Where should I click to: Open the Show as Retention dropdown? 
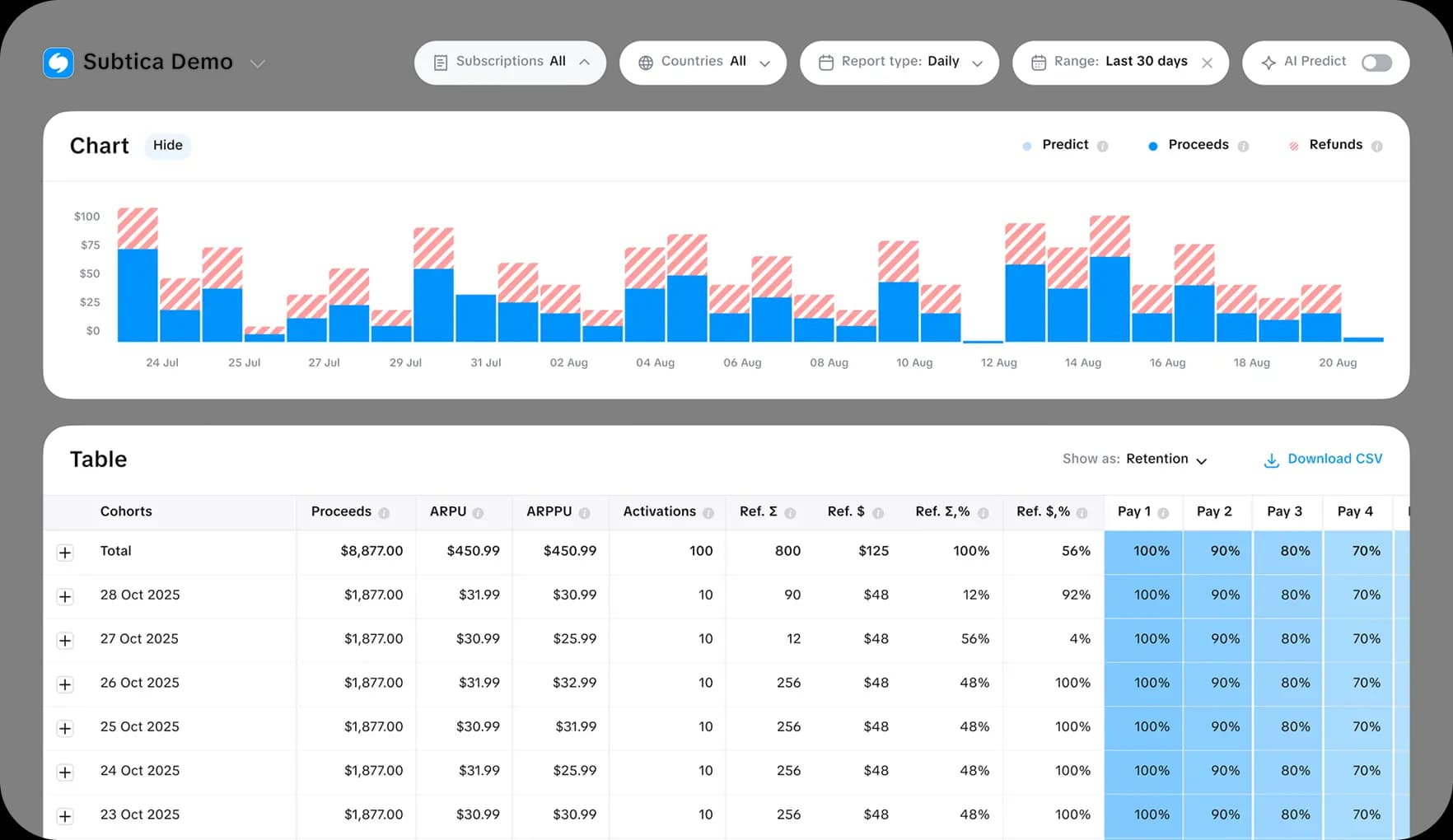click(x=1166, y=459)
